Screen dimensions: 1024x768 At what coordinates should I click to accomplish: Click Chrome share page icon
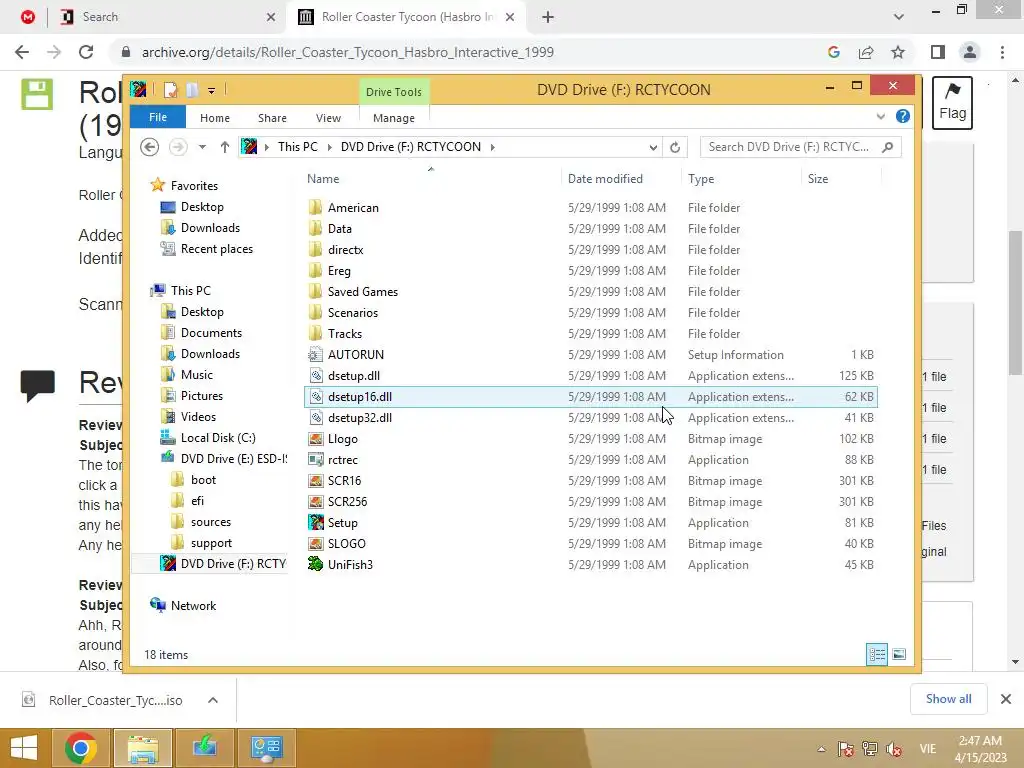click(866, 52)
